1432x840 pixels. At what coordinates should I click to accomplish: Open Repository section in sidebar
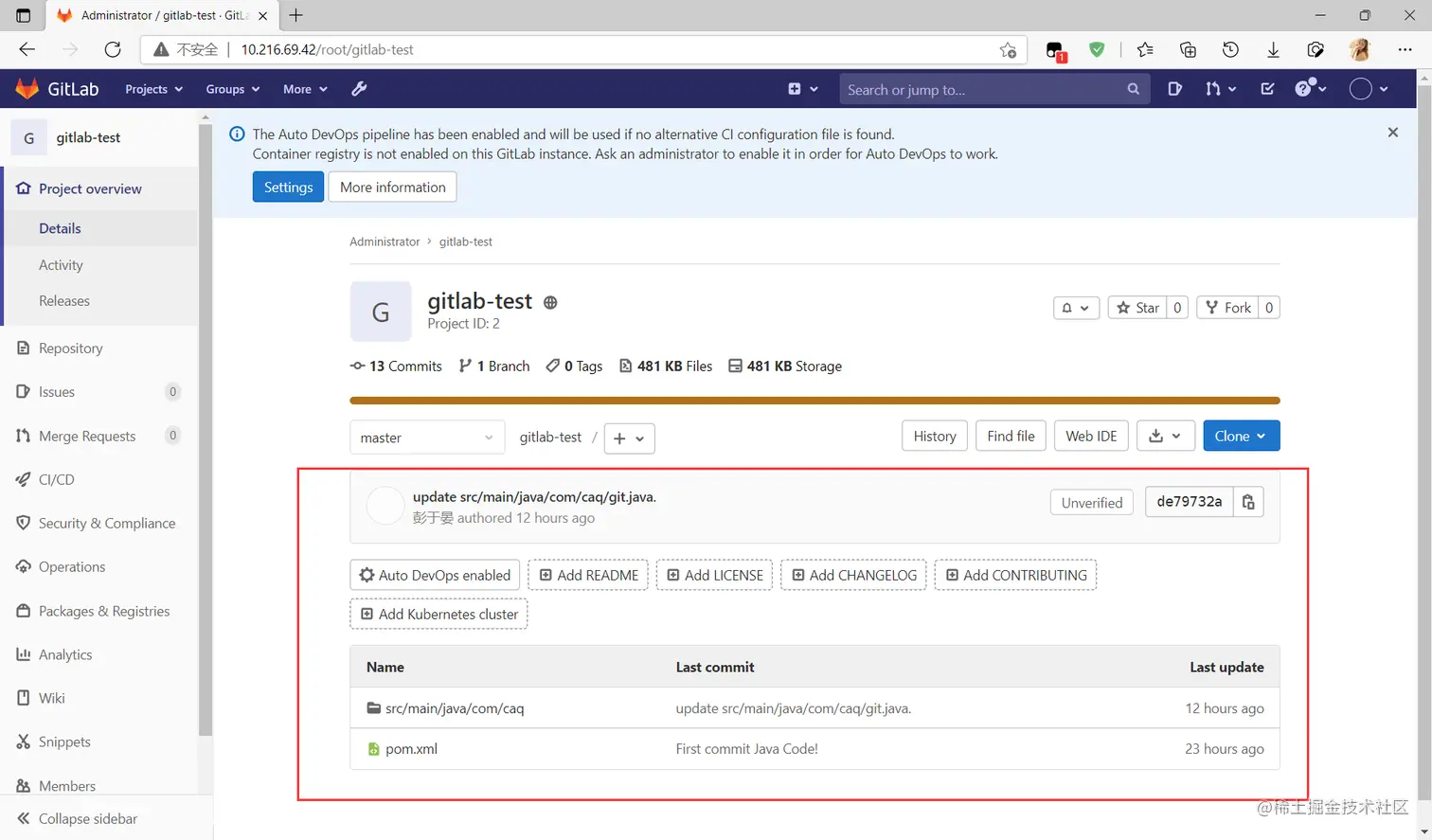(x=70, y=349)
